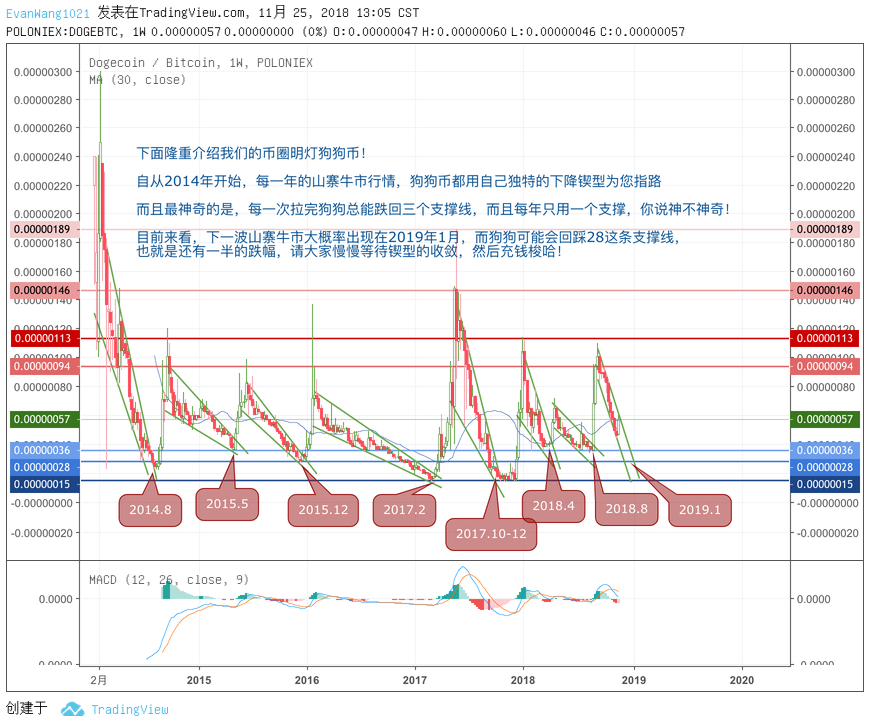Click the red 0.00000113 tag on left axis

click(x=45, y=338)
